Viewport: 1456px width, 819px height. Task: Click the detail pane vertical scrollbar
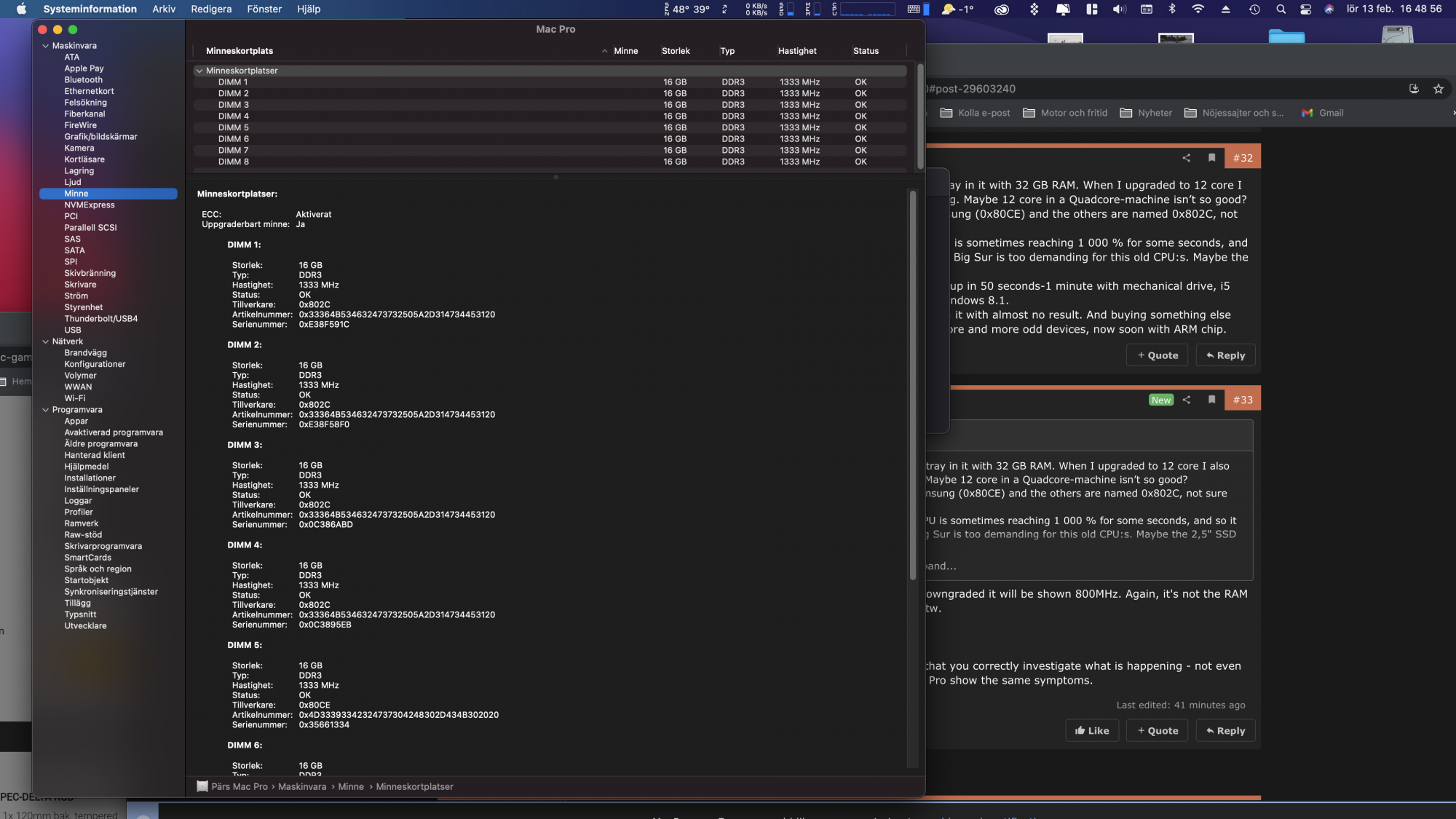click(x=912, y=386)
